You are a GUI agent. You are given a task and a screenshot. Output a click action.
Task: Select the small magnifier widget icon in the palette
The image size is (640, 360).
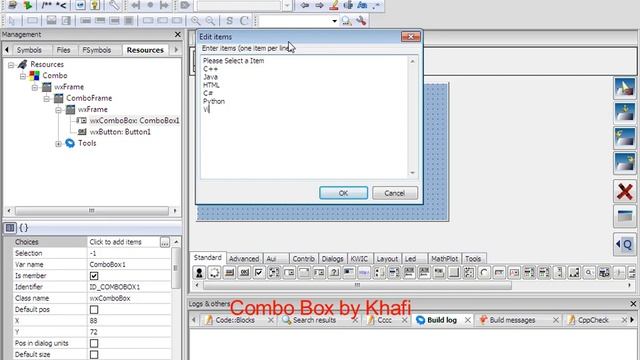[589, 272]
